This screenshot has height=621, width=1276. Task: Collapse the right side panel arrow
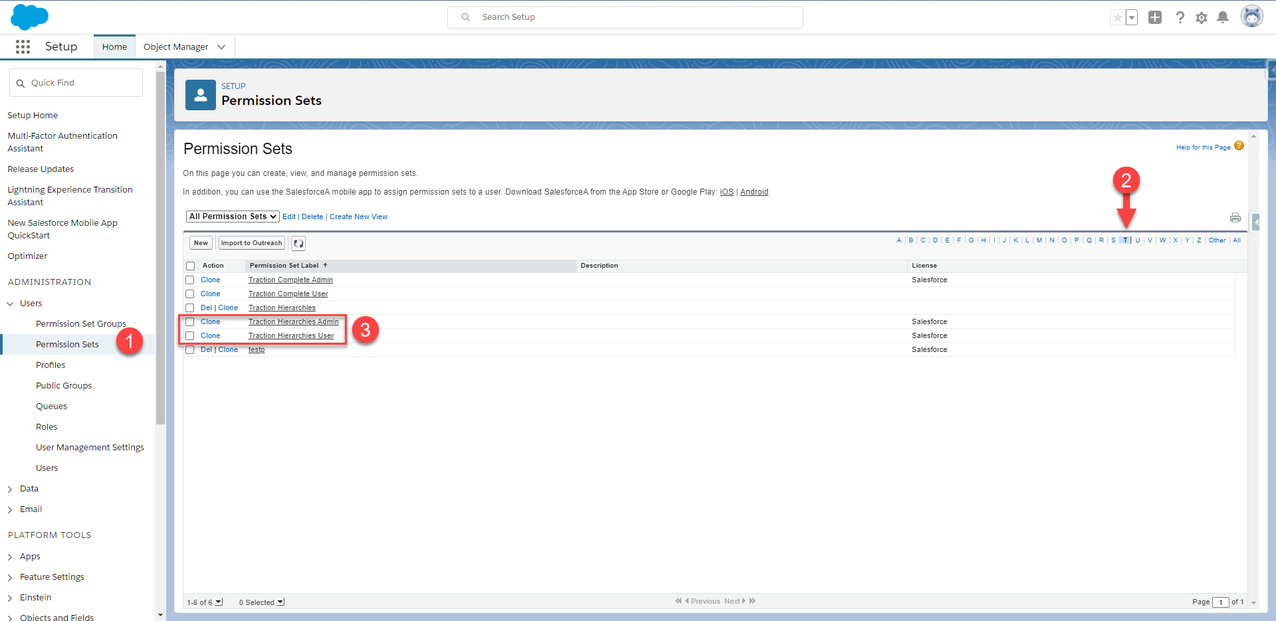[1256, 222]
